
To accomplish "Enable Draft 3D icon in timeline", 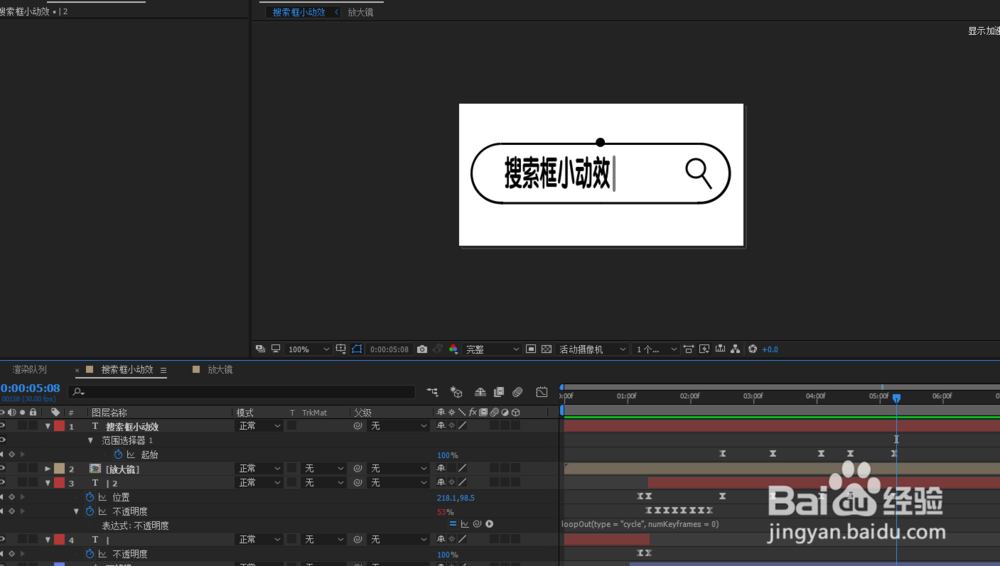I will (456, 392).
